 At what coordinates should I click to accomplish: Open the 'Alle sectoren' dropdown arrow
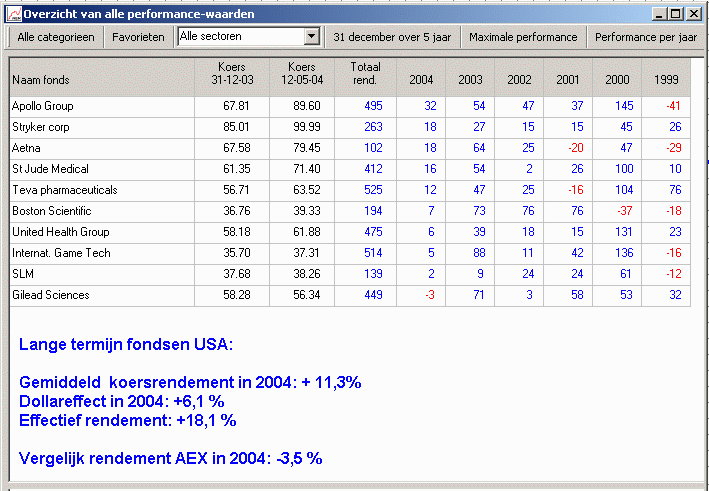click(x=311, y=37)
